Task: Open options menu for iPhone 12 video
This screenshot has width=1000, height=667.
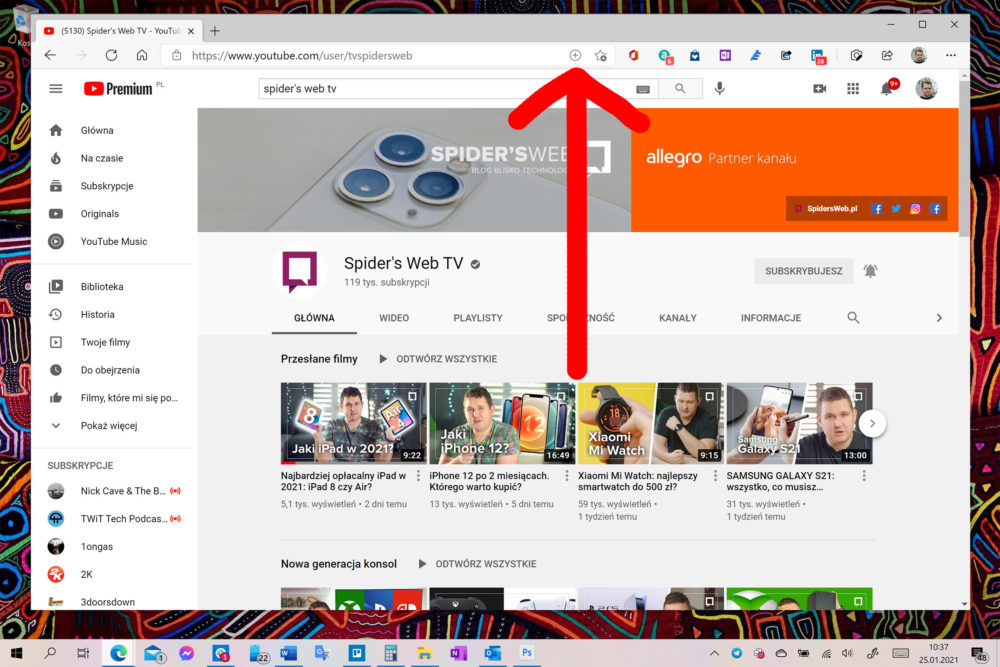Action: point(567,476)
